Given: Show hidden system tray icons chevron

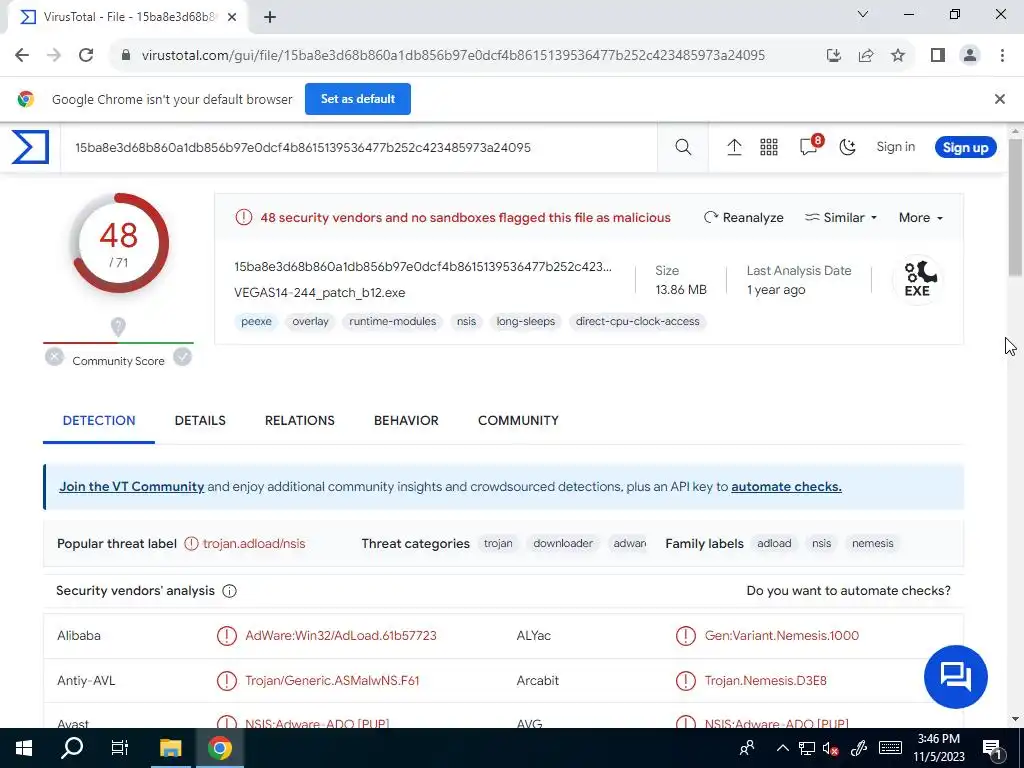Looking at the screenshot, I should click(782, 748).
